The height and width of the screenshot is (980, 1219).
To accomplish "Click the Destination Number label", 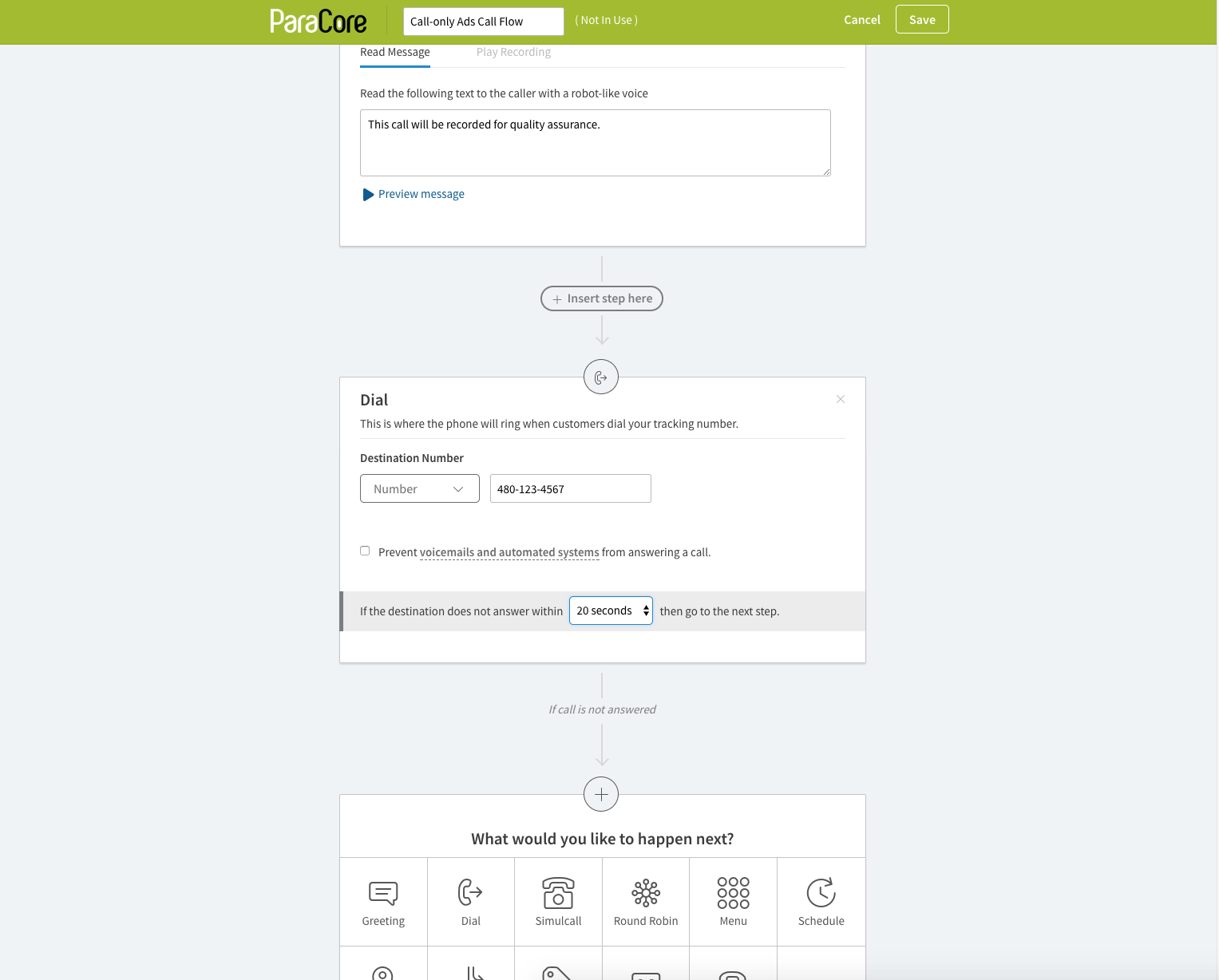I will pyautogui.click(x=412, y=458).
